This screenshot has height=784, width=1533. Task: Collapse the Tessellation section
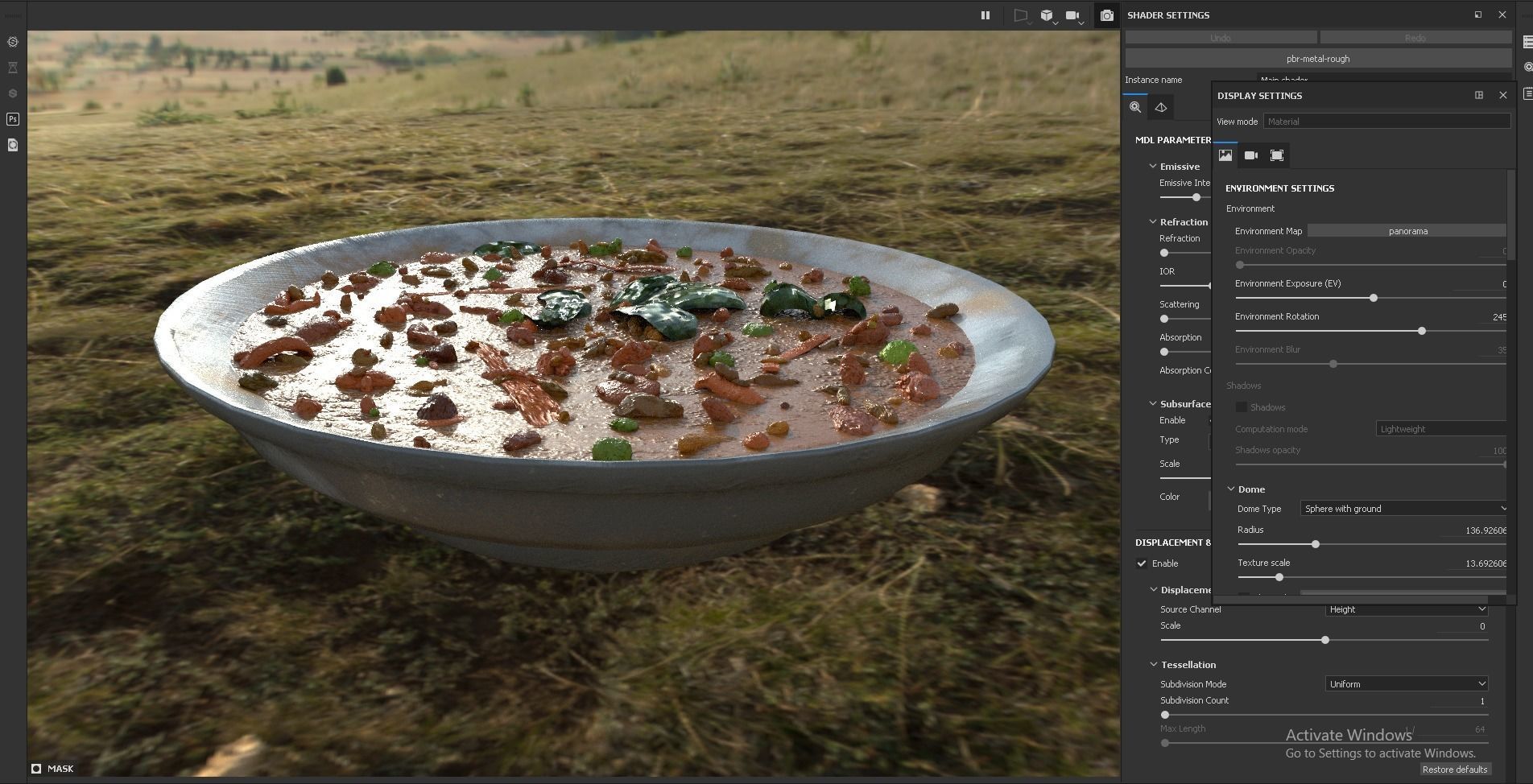click(x=1153, y=665)
